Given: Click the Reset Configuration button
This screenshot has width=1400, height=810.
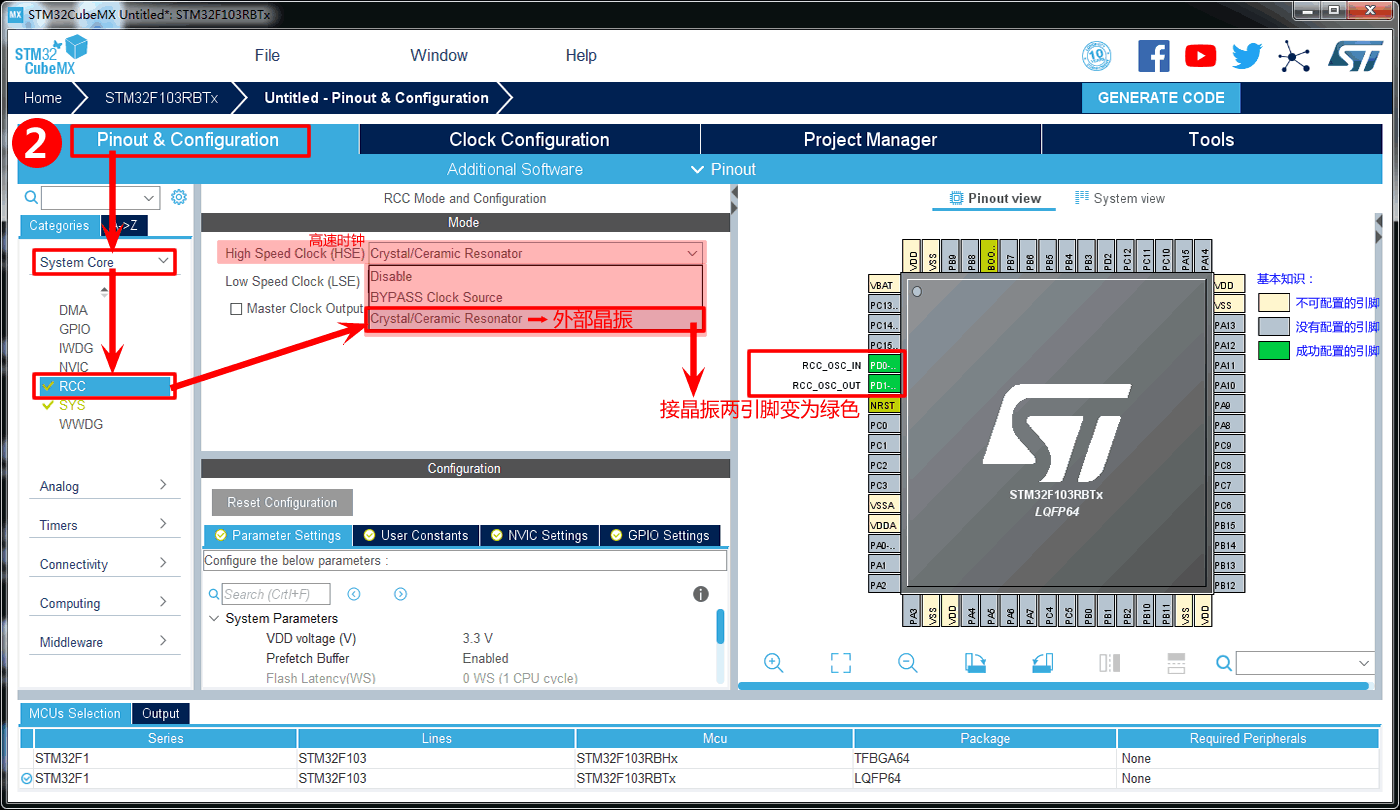Looking at the screenshot, I should tap(282, 502).
